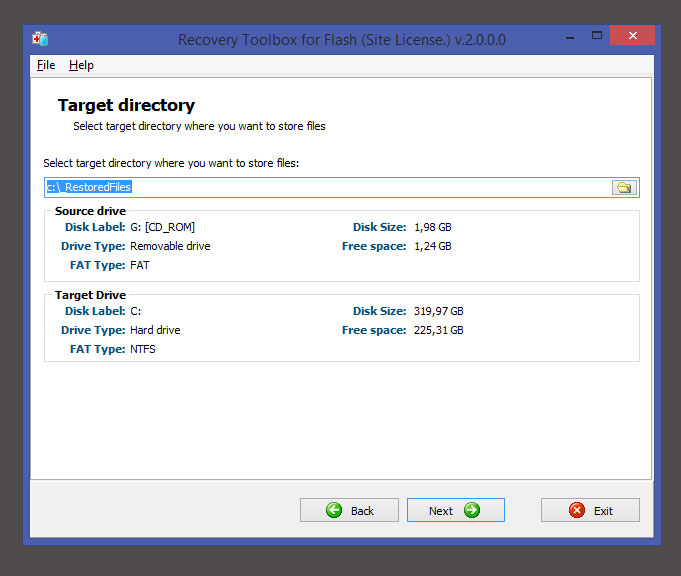Image resolution: width=681 pixels, height=576 pixels.
Task: Close the window with the red X
Action: click(633, 37)
